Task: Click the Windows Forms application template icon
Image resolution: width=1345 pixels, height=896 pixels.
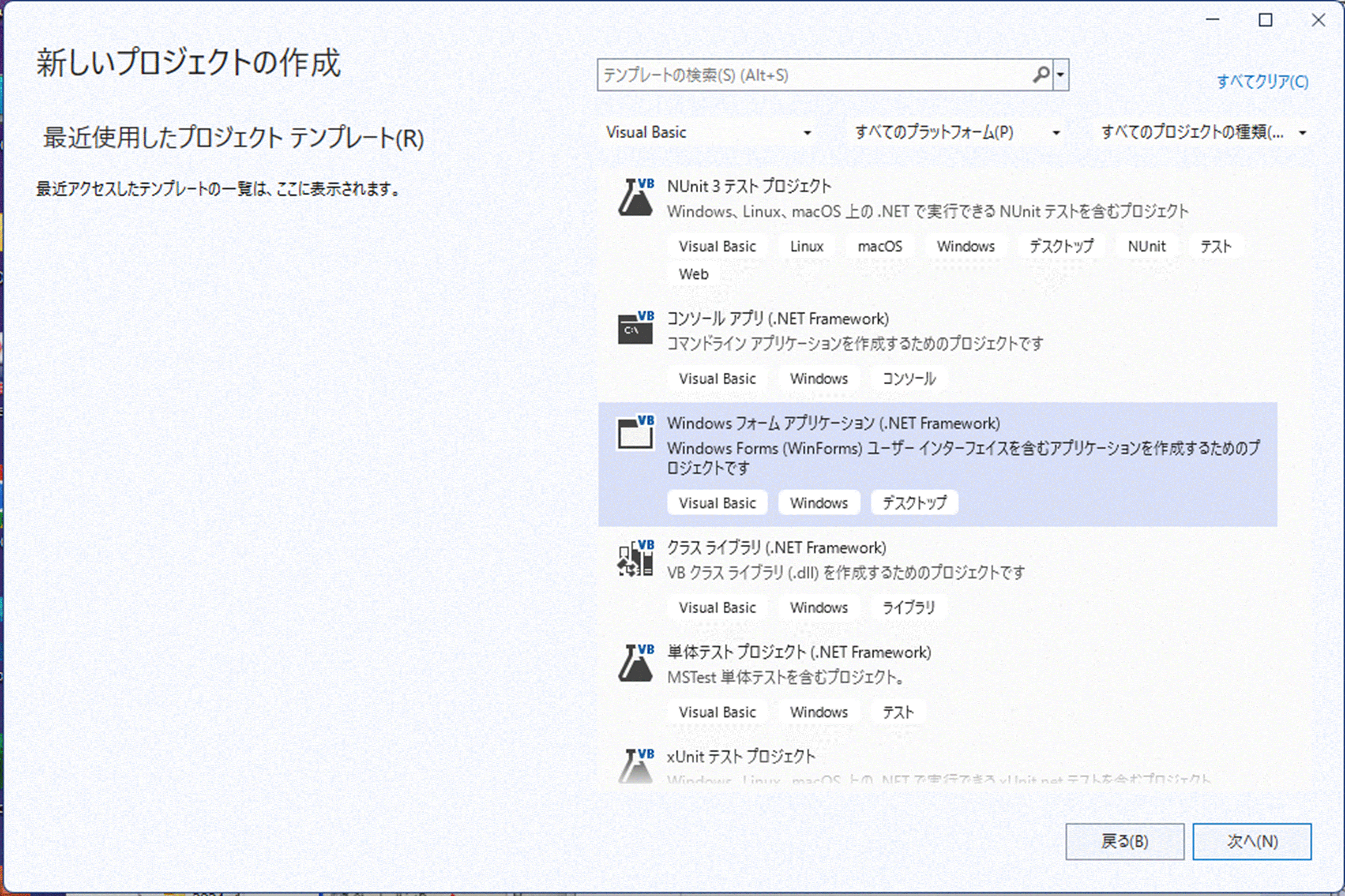Action: (635, 434)
